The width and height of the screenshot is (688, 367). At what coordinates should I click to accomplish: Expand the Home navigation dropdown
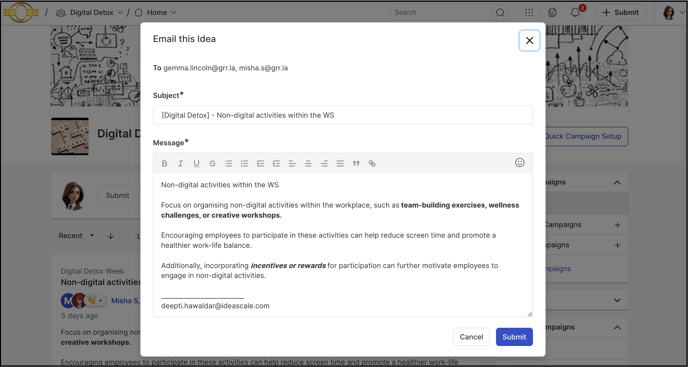point(156,13)
